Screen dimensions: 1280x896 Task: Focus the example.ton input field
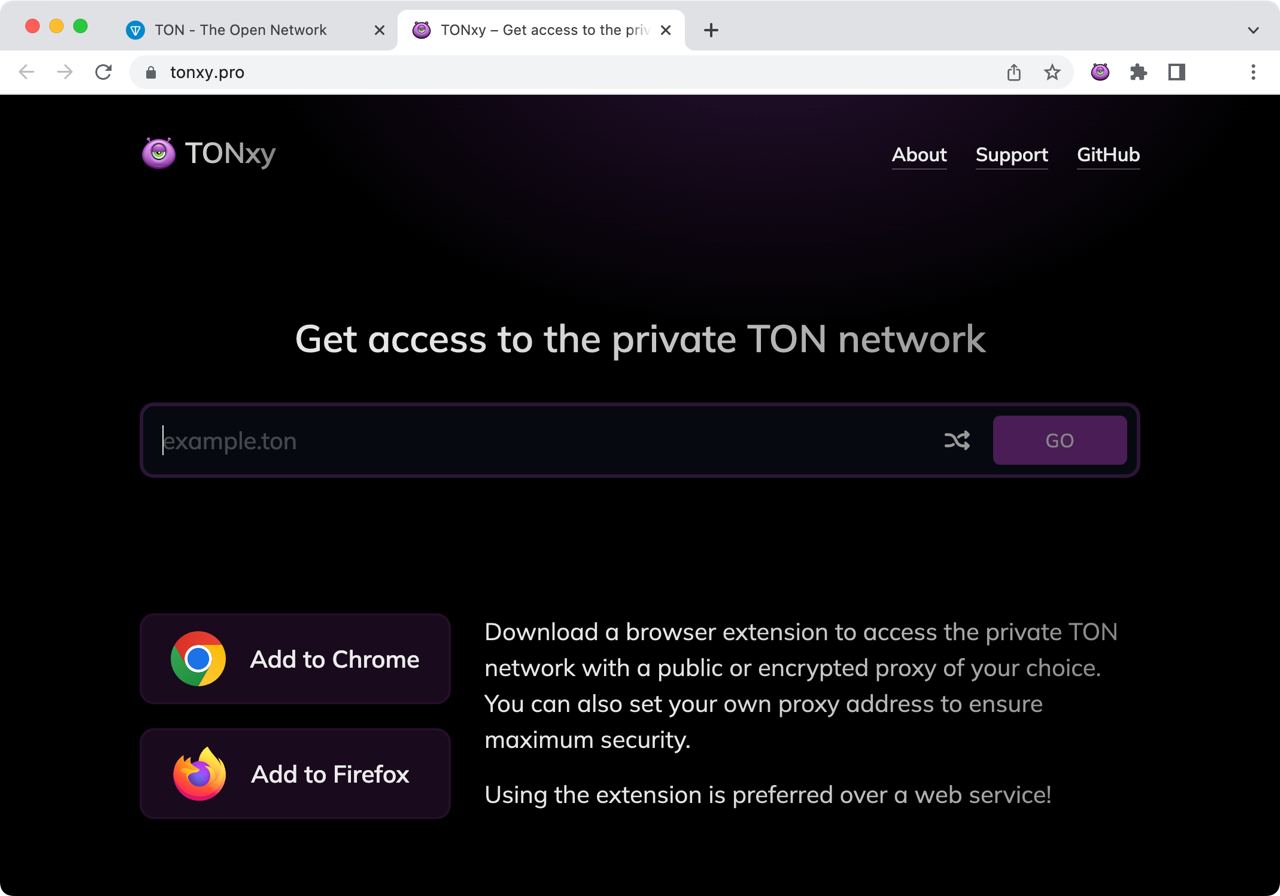545,440
